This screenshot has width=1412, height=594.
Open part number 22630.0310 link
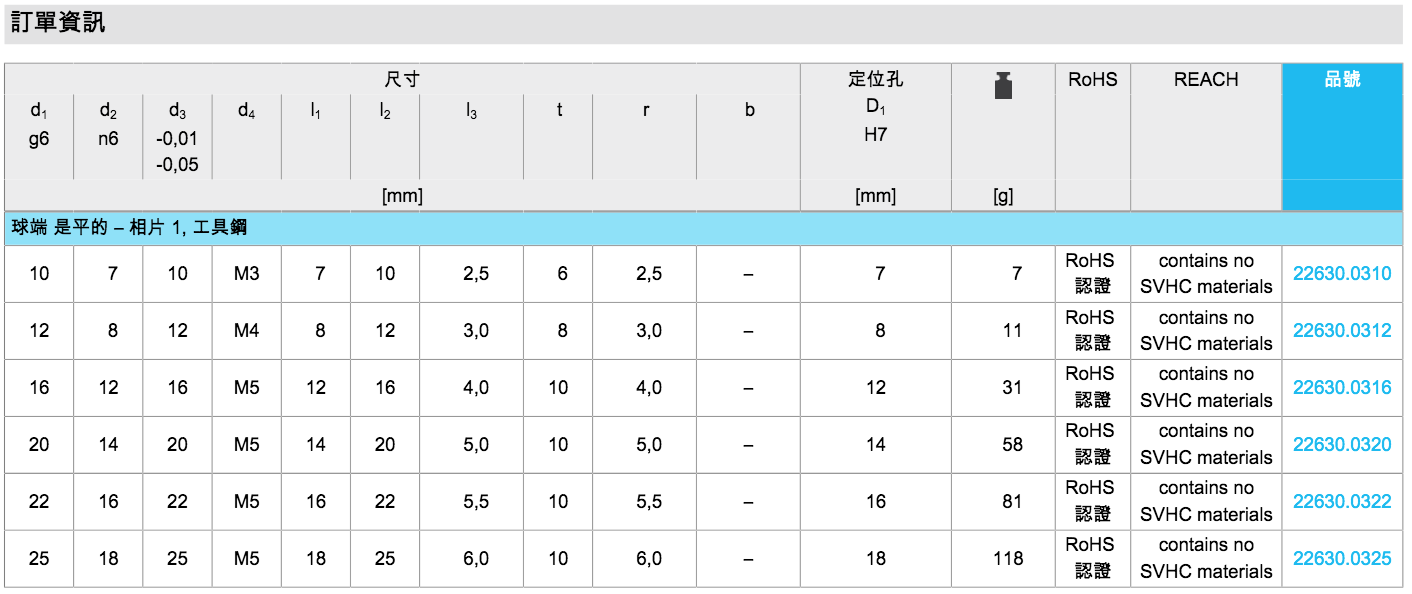coord(1341,274)
